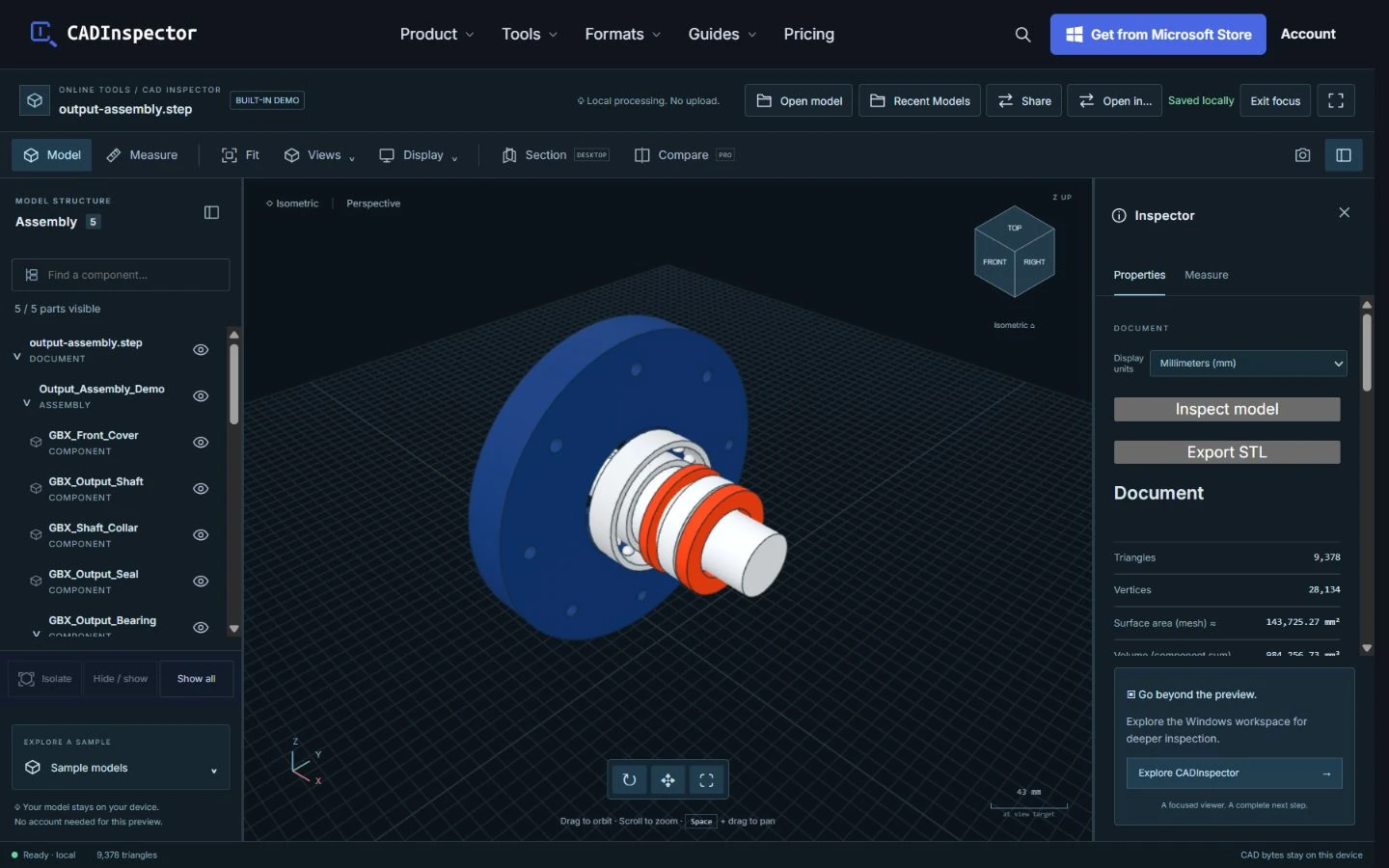Open the Display units dropdown

[1248, 364]
